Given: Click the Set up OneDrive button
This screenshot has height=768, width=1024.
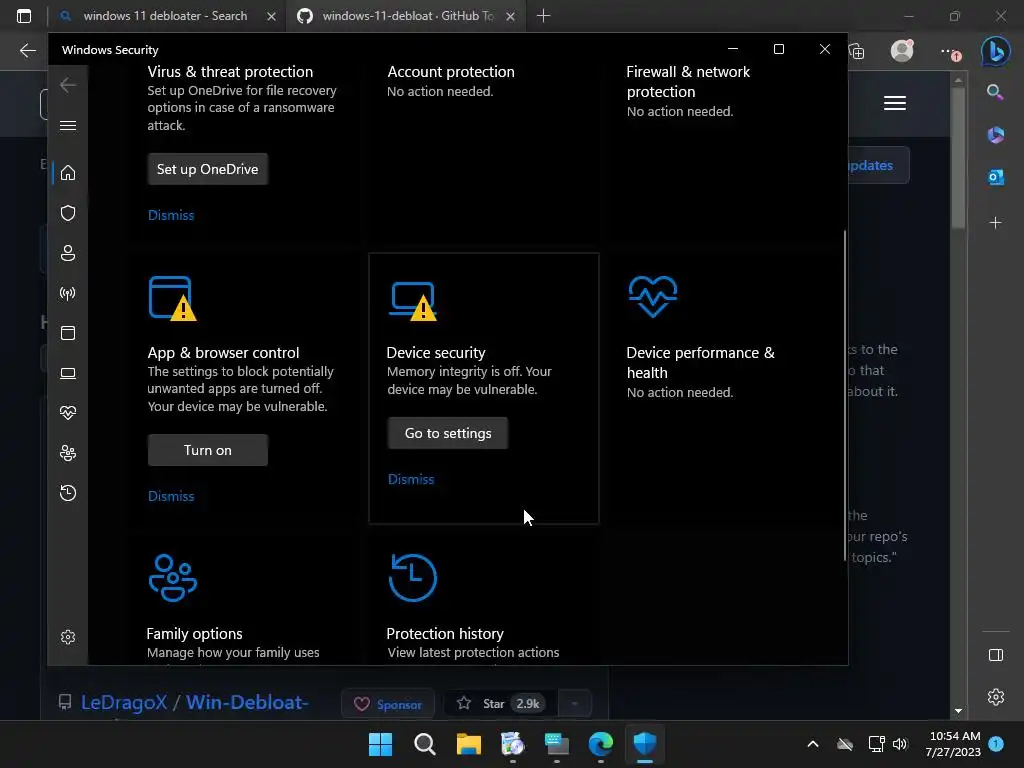Looking at the screenshot, I should 208,169.
